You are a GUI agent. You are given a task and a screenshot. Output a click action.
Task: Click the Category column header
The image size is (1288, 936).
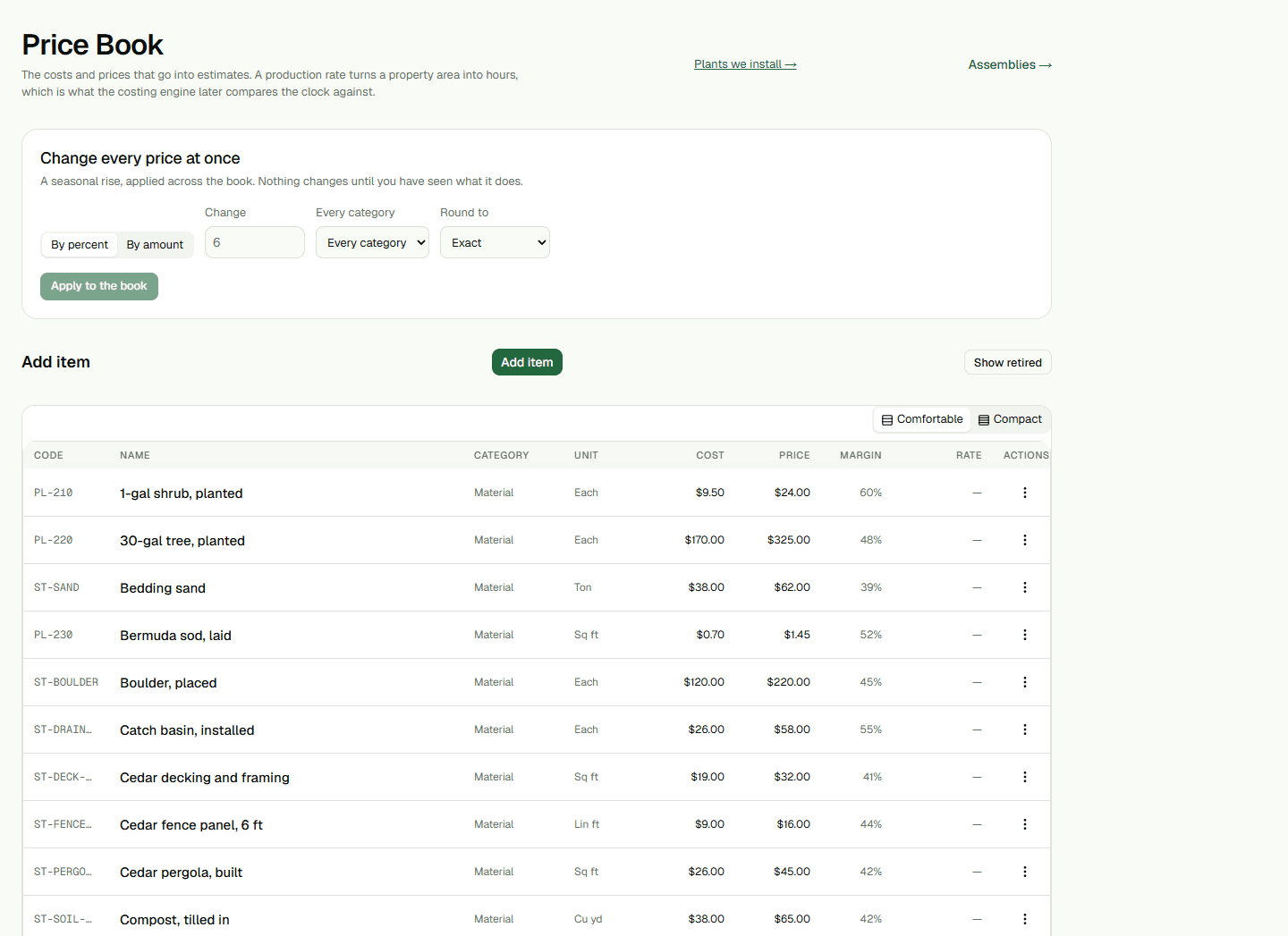(501, 455)
